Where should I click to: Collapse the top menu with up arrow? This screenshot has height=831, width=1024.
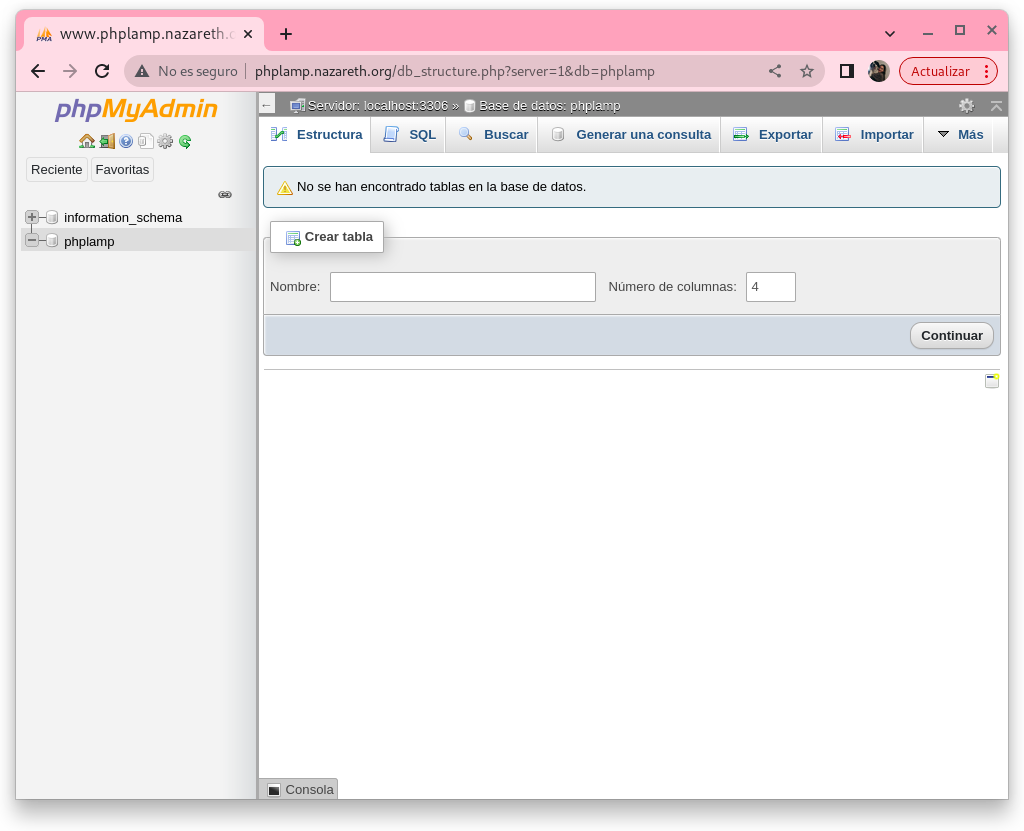click(996, 105)
